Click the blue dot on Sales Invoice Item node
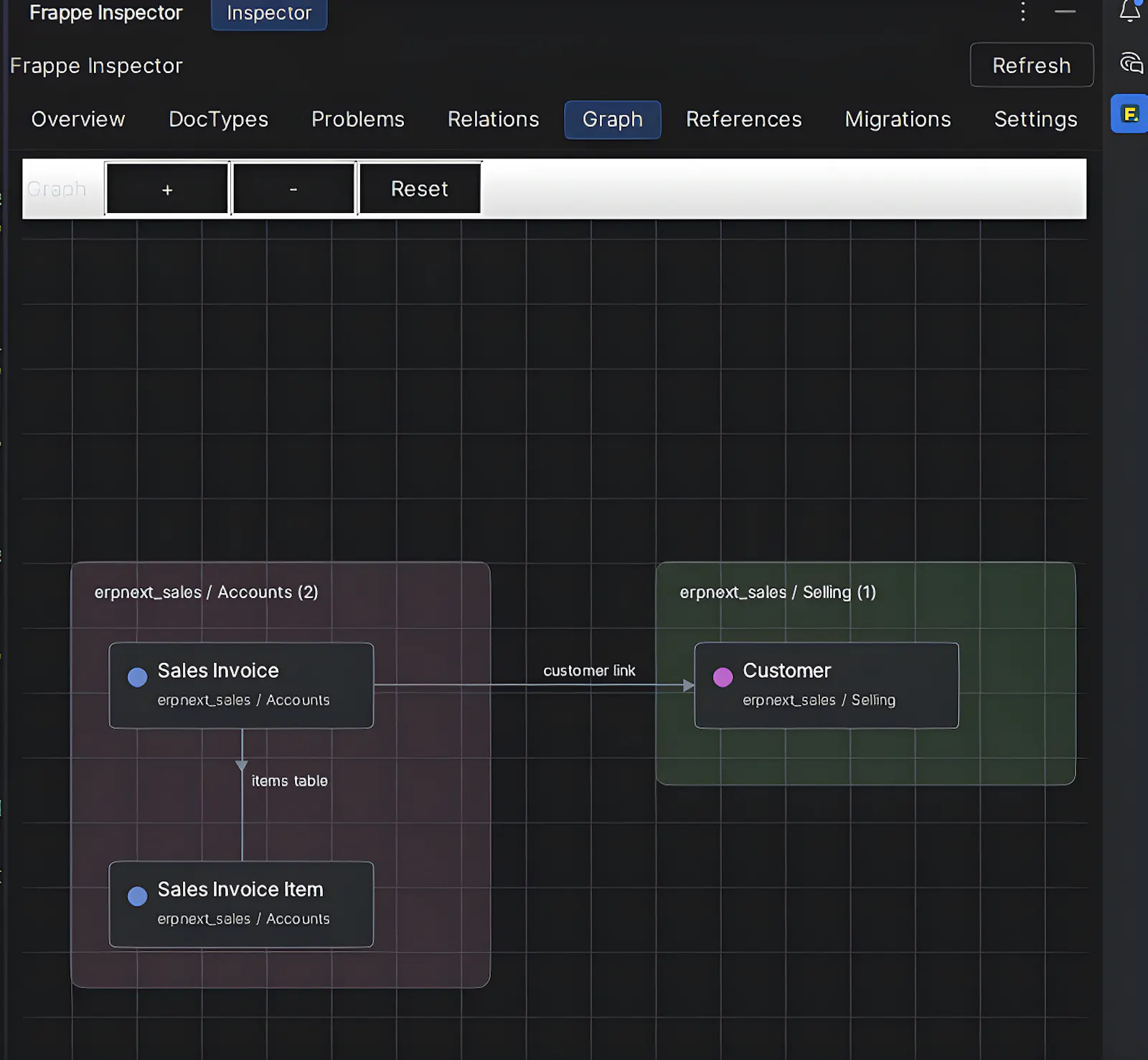 (x=137, y=896)
